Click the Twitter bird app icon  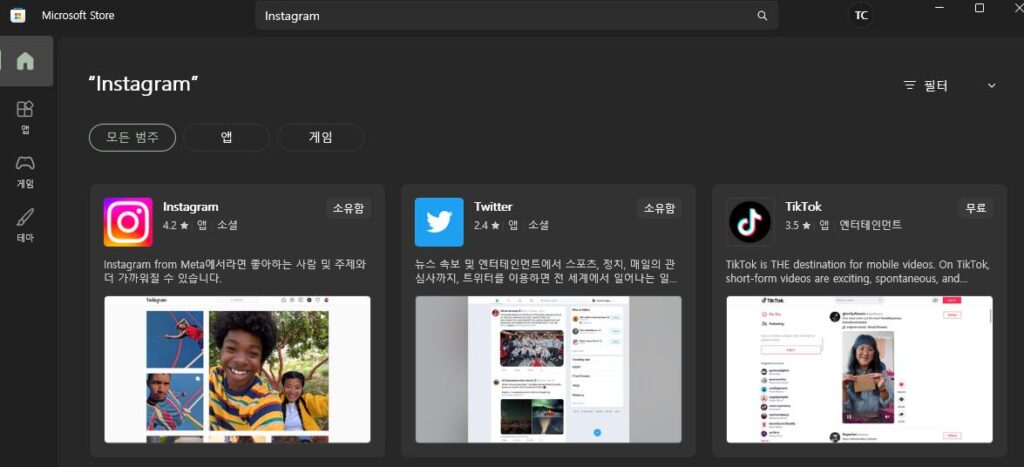439,222
